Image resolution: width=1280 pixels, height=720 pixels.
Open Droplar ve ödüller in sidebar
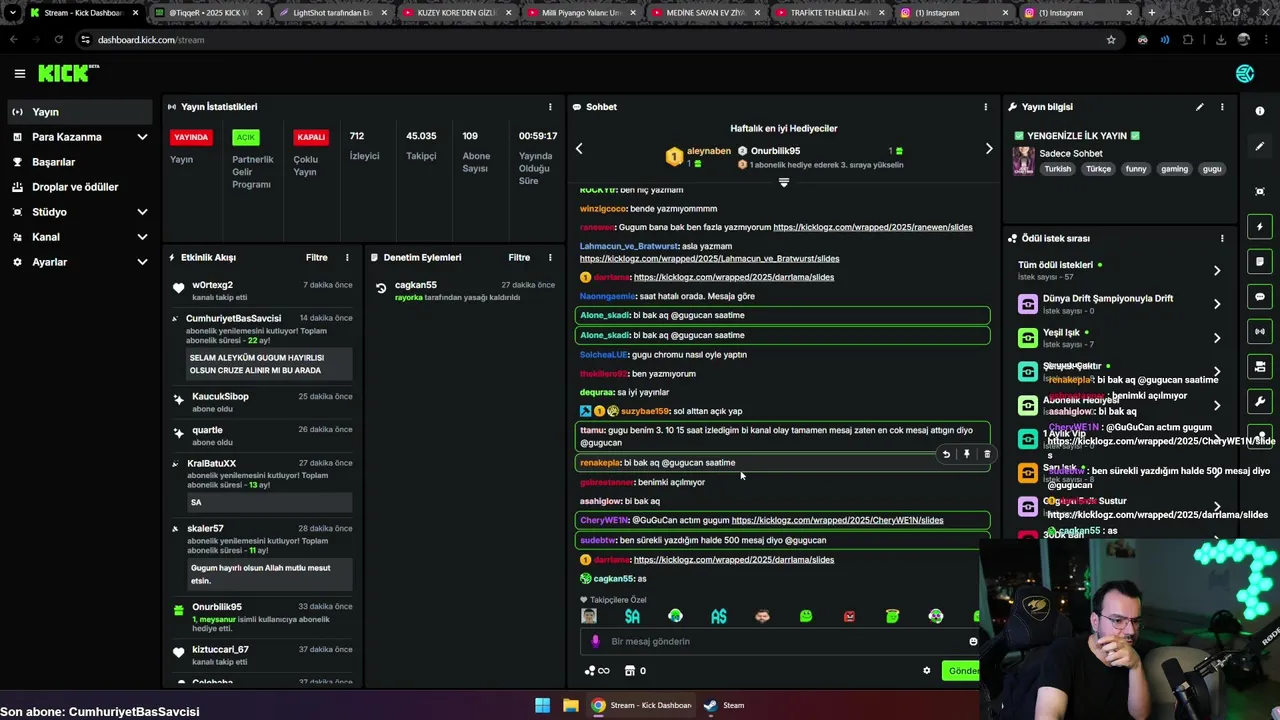tap(78, 187)
